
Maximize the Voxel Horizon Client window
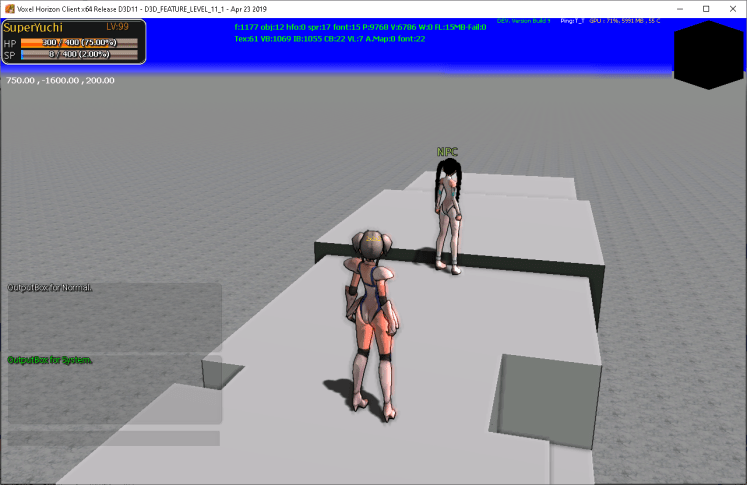[x=706, y=9]
